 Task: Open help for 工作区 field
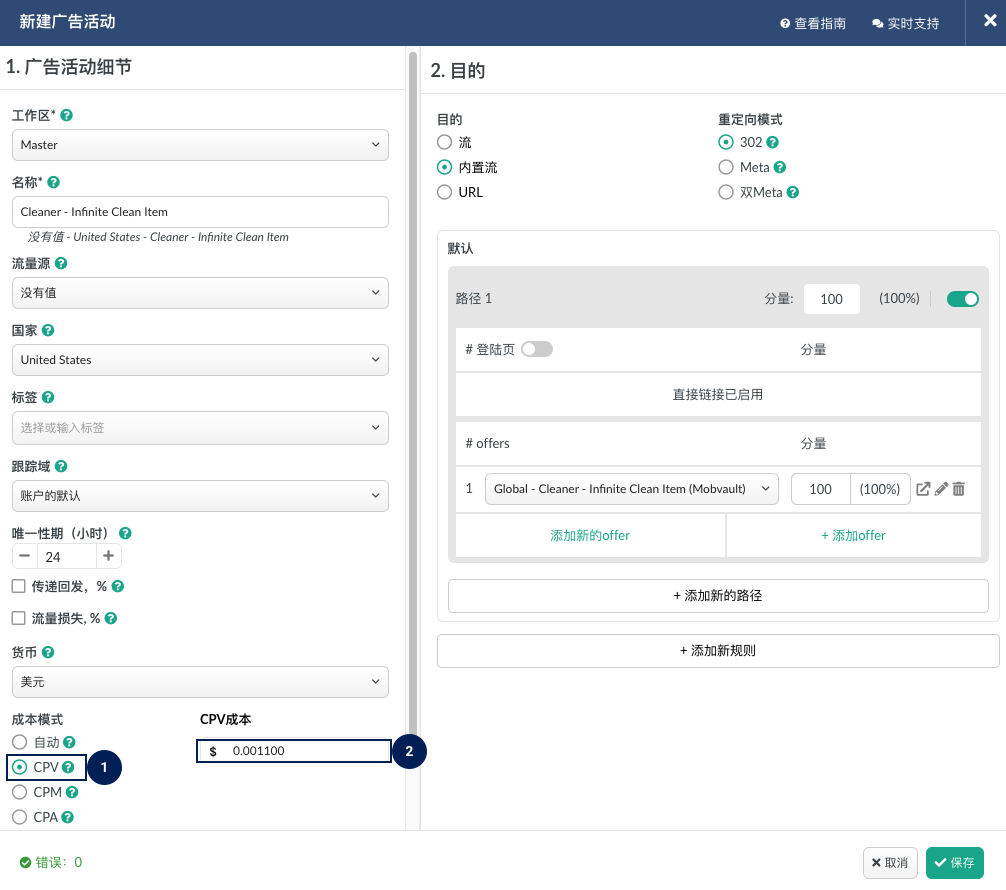66,116
